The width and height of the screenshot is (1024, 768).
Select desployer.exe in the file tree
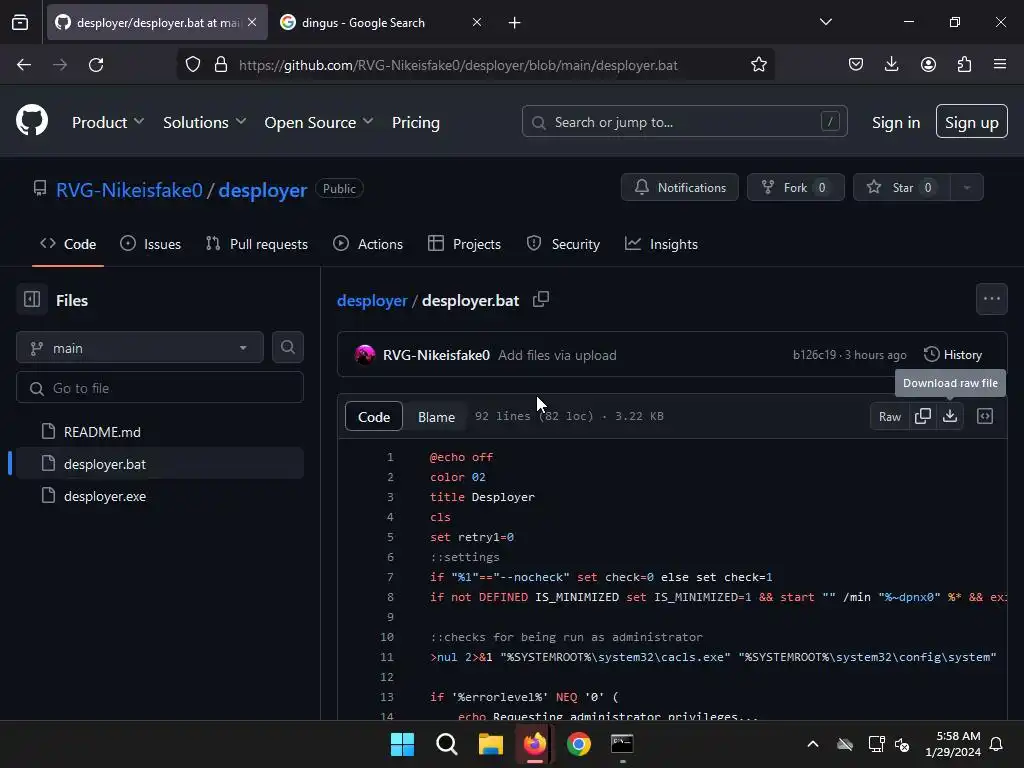(x=160, y=496)
